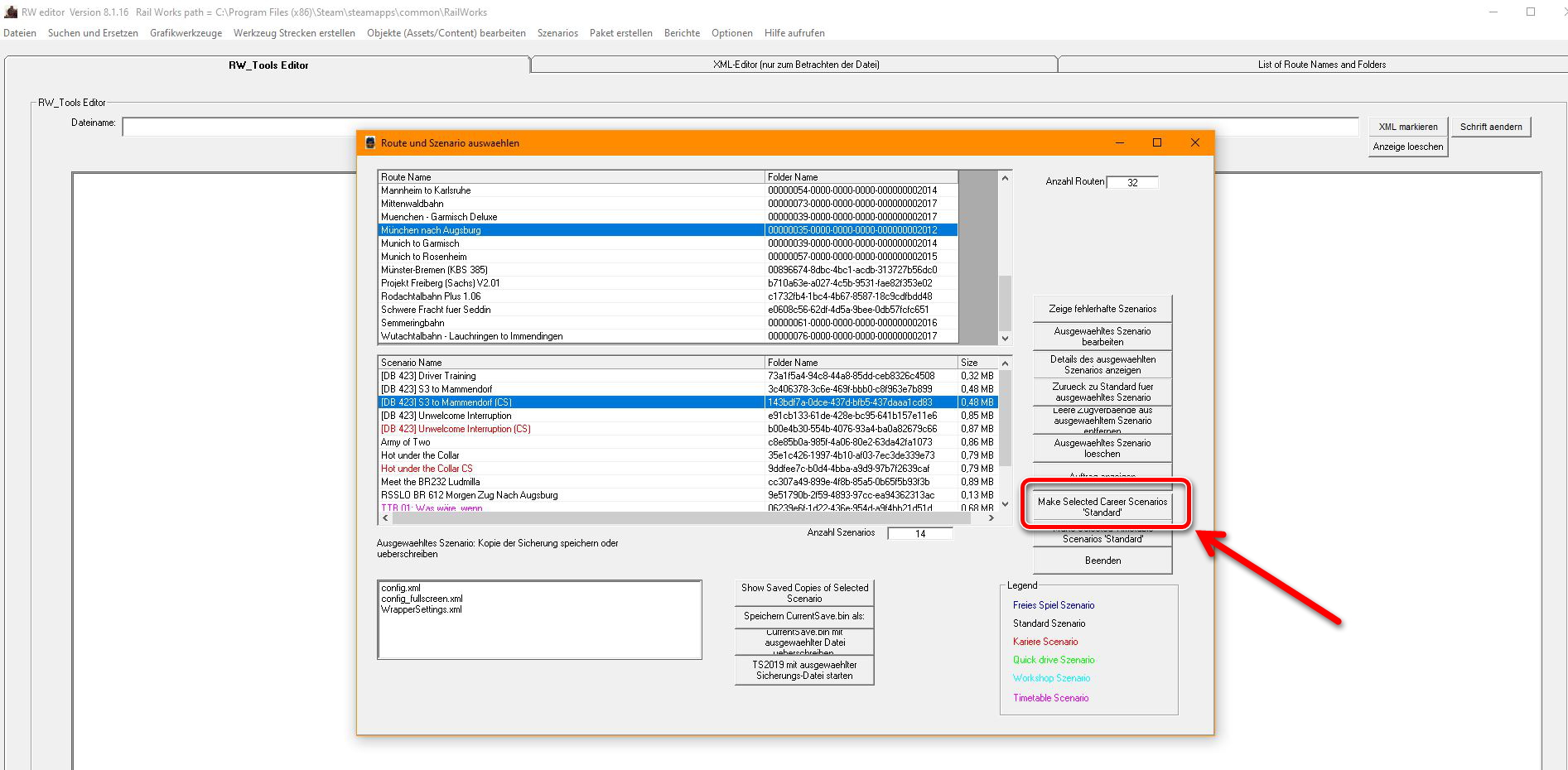Click Zeige fehlerhafte Szenarios button
Screen dimensions: 1568x770
[x=1102, y=309]
